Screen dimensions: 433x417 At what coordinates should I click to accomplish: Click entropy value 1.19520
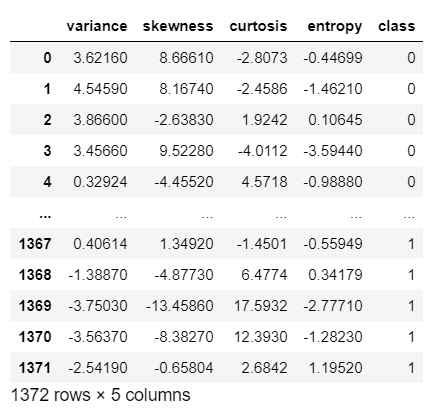coord(336,368)
